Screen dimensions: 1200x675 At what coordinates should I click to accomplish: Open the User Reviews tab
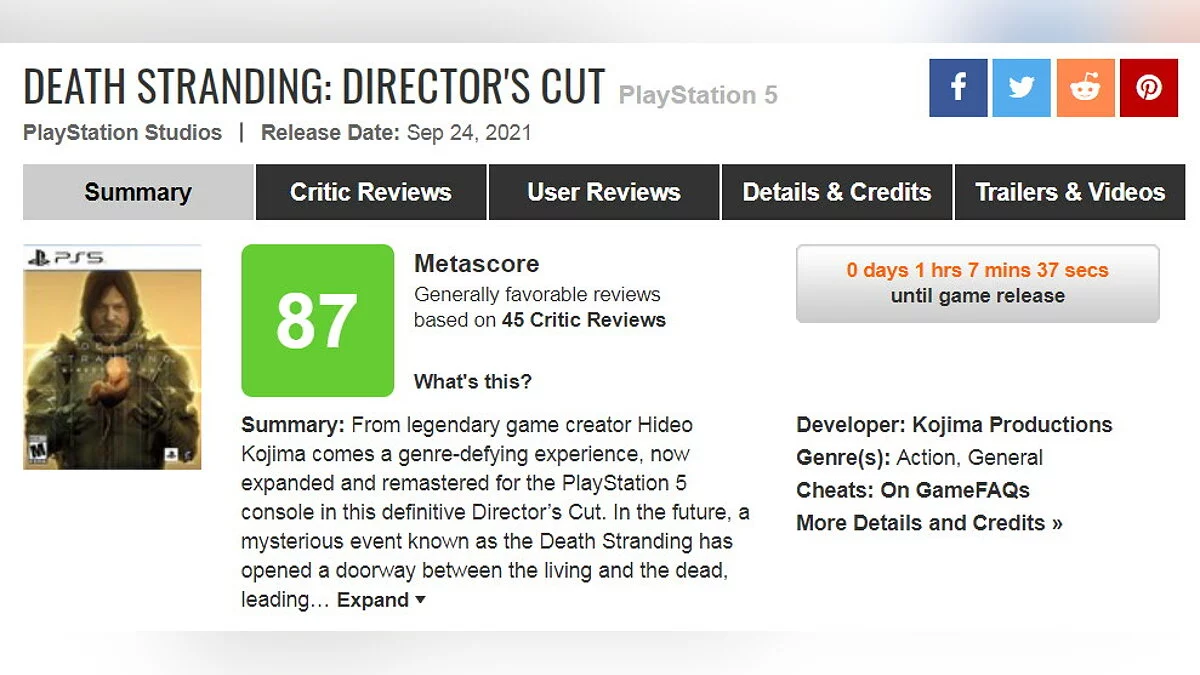tap(604, 192)
